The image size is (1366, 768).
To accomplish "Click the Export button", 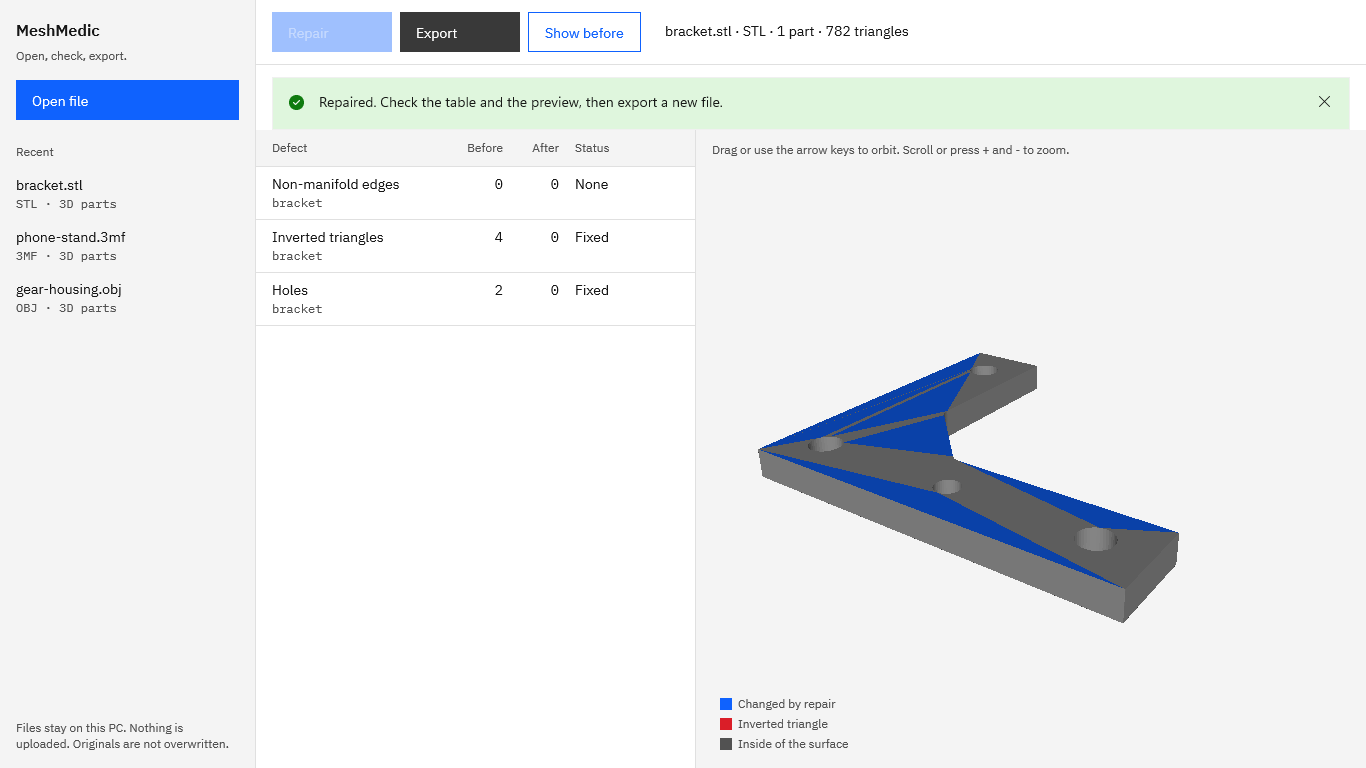I will point(460,32).
